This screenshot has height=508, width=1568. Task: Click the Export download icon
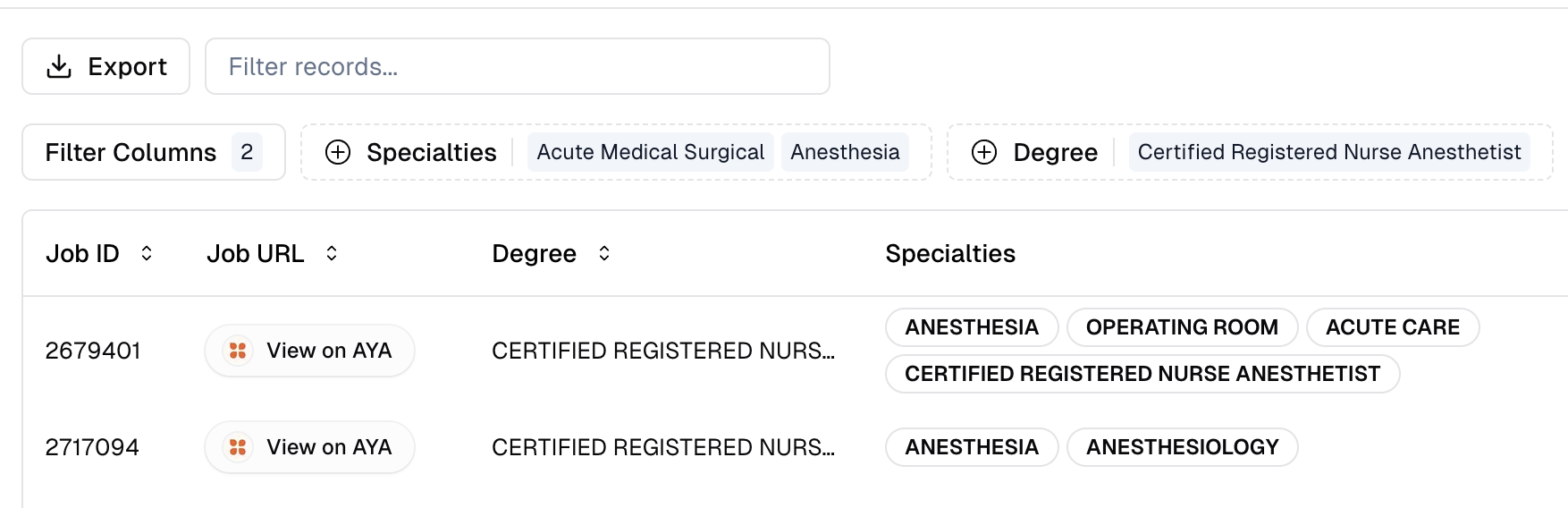click(59, 66)
